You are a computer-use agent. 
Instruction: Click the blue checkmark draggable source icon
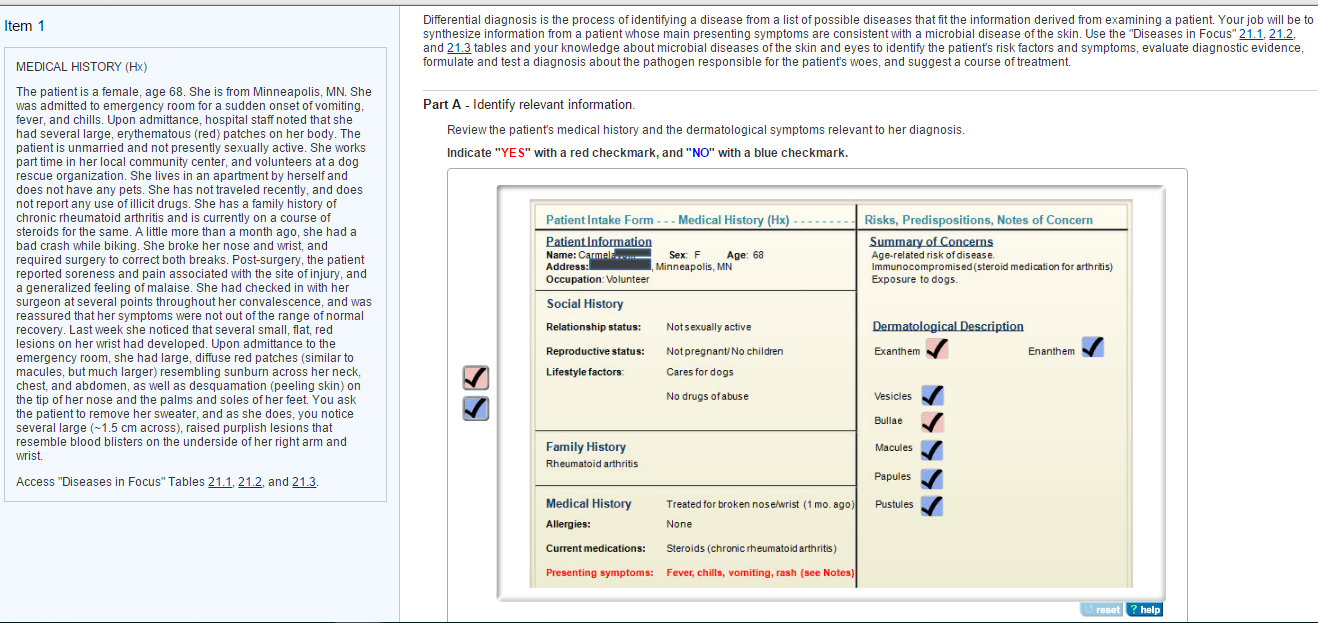[475, 408]
